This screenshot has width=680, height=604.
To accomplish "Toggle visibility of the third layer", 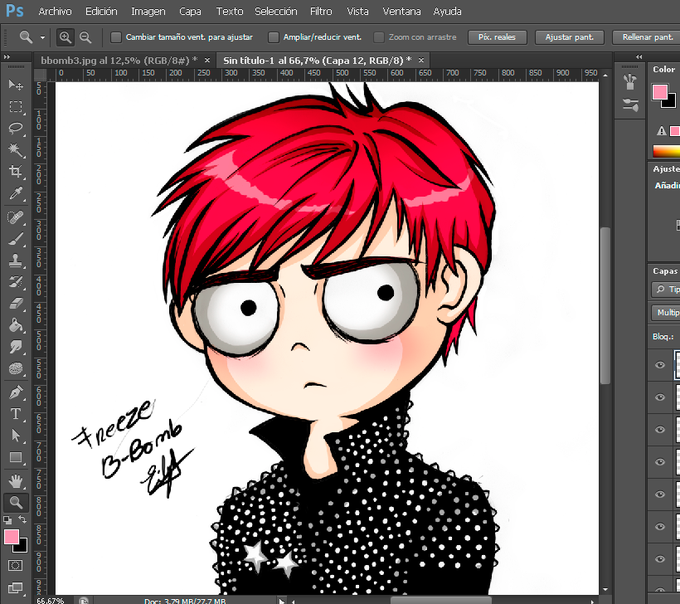I will 660,430.
